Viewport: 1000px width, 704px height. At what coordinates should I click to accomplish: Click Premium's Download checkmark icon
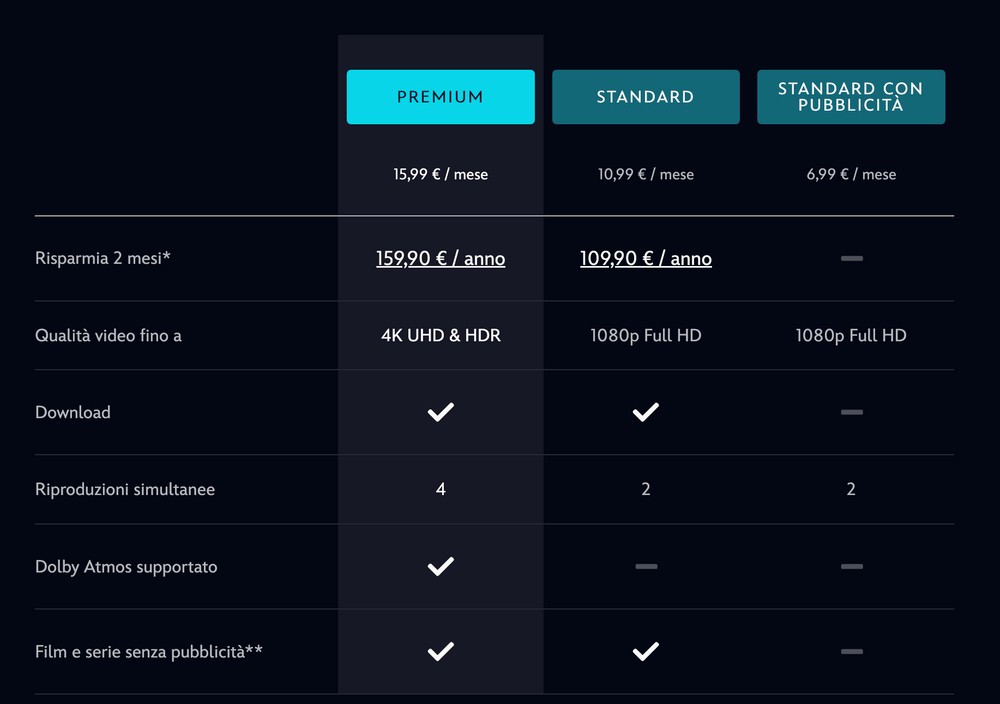[440, 412]
